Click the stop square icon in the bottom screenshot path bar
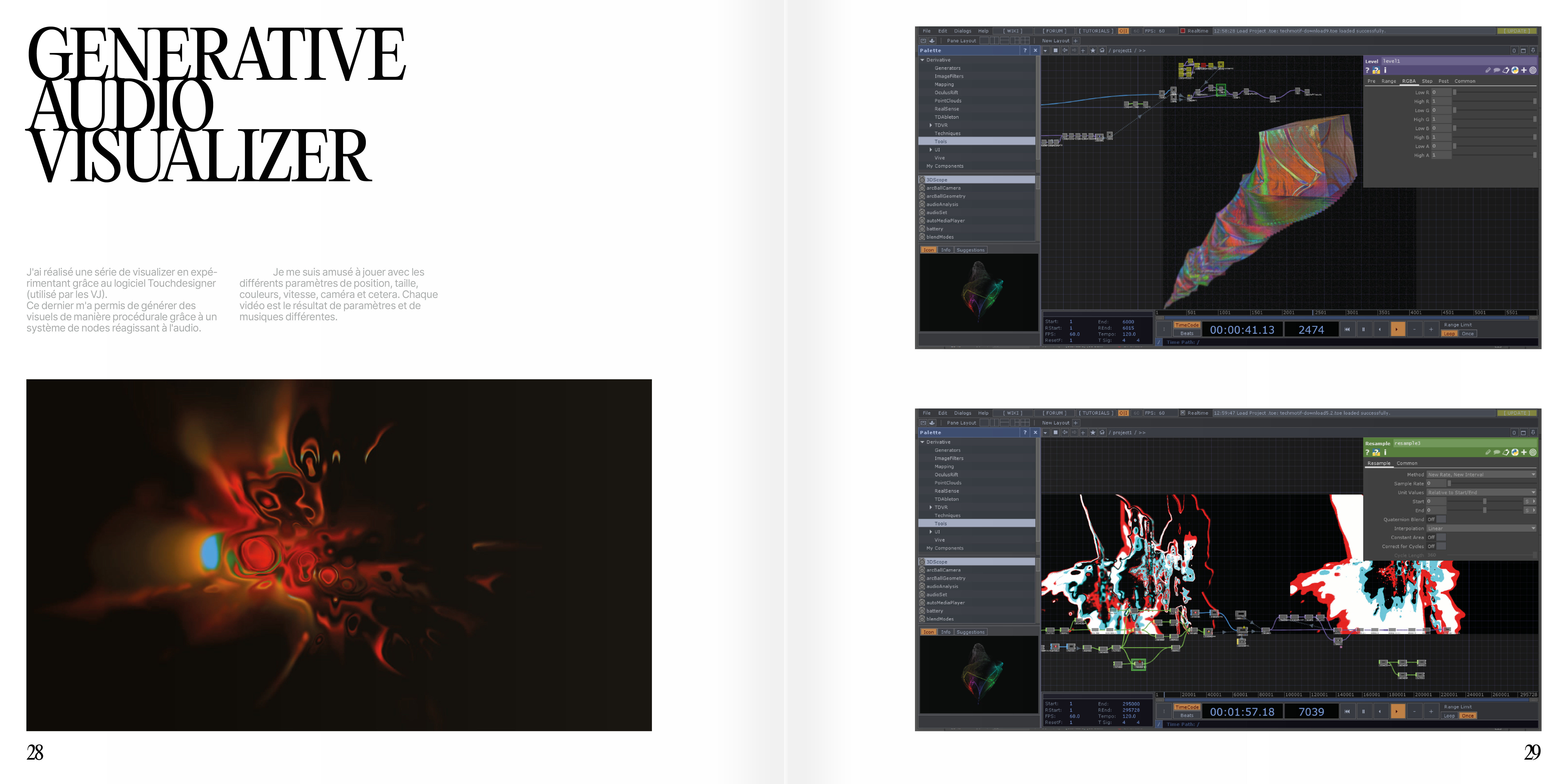The width and height of the screenshot is (1568, 784). click(x=1056, y=433)
